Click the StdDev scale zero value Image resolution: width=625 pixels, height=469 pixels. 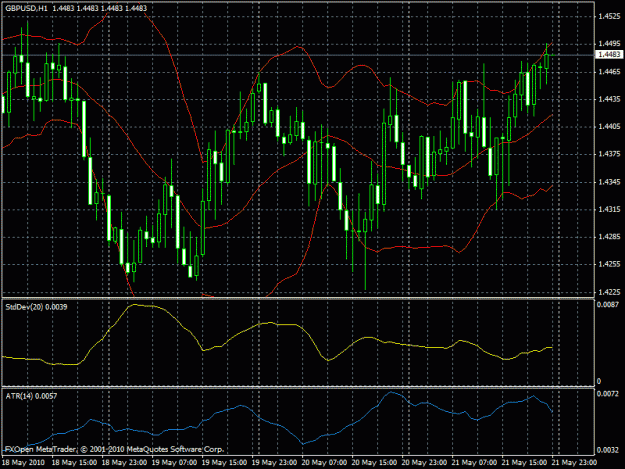pos(599,381)
